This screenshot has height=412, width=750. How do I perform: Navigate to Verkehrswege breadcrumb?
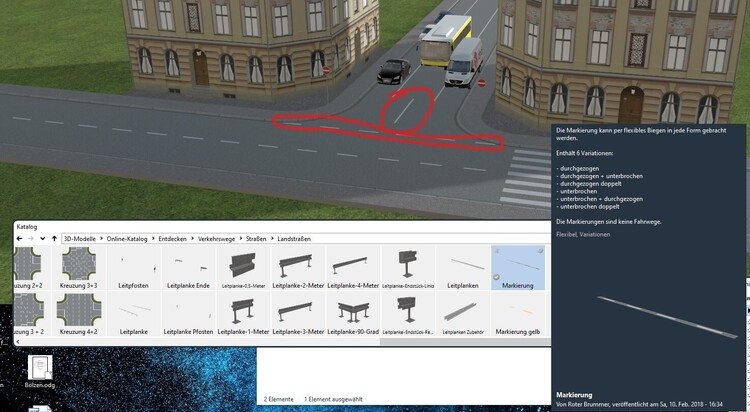coord(217,238)
